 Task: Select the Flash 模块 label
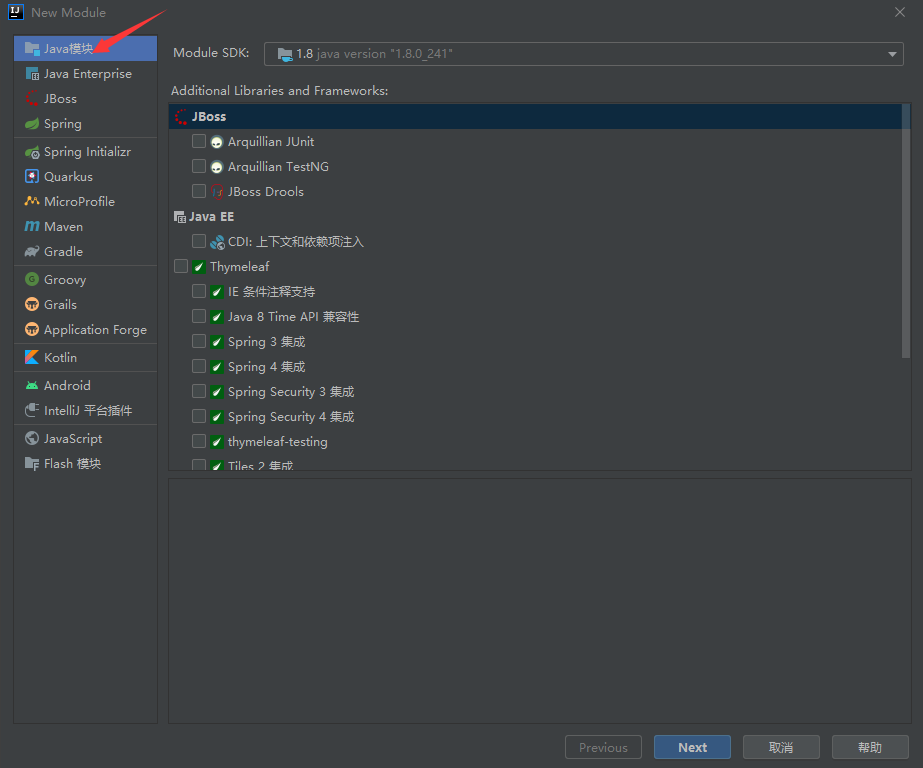pyautogui.click(x=72, y=464)
